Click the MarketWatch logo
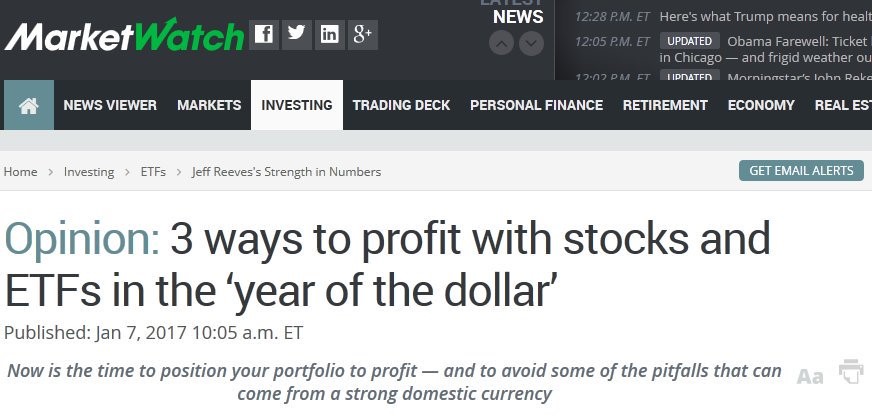Screen dimensions: 872x417 click(x=124, y=36)
